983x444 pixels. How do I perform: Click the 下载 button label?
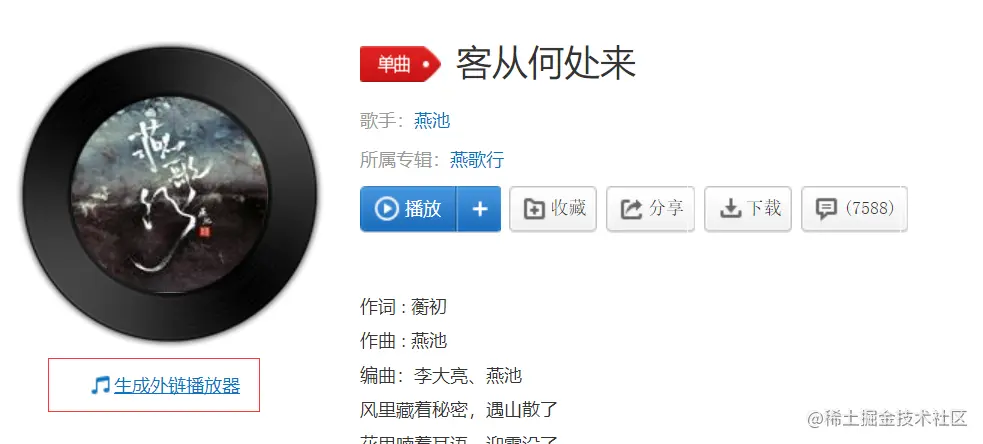point(764,208)
